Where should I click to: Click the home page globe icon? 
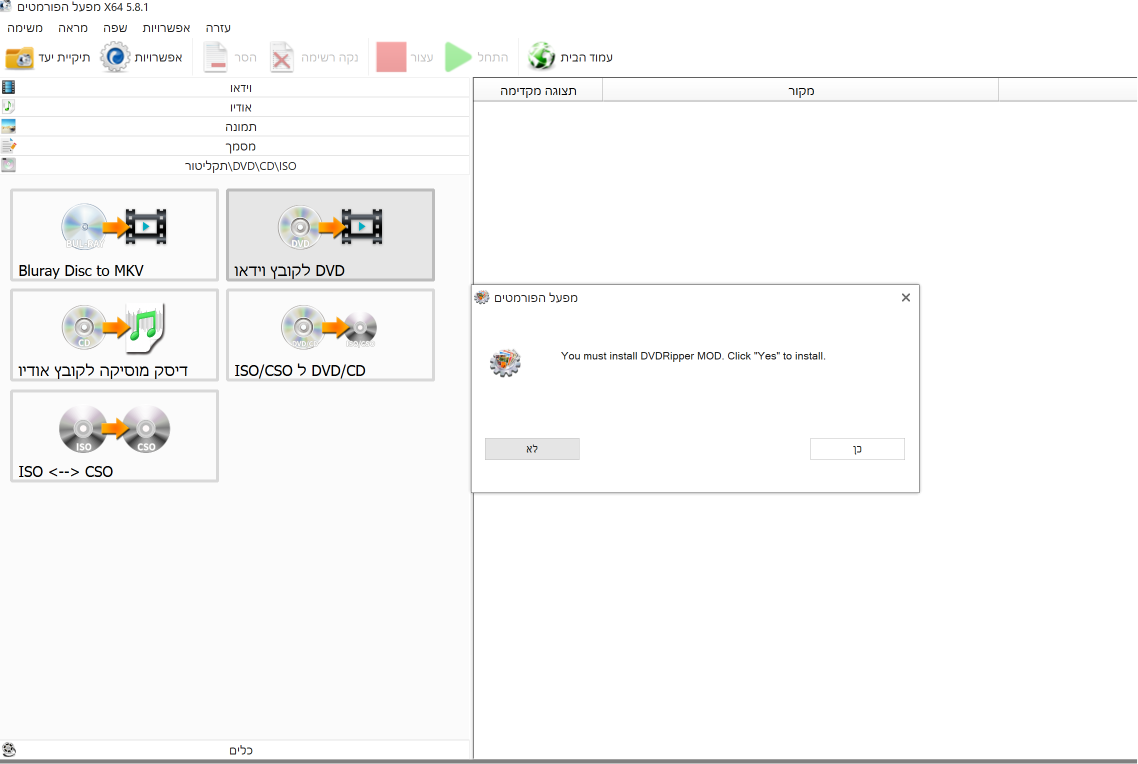541,57
